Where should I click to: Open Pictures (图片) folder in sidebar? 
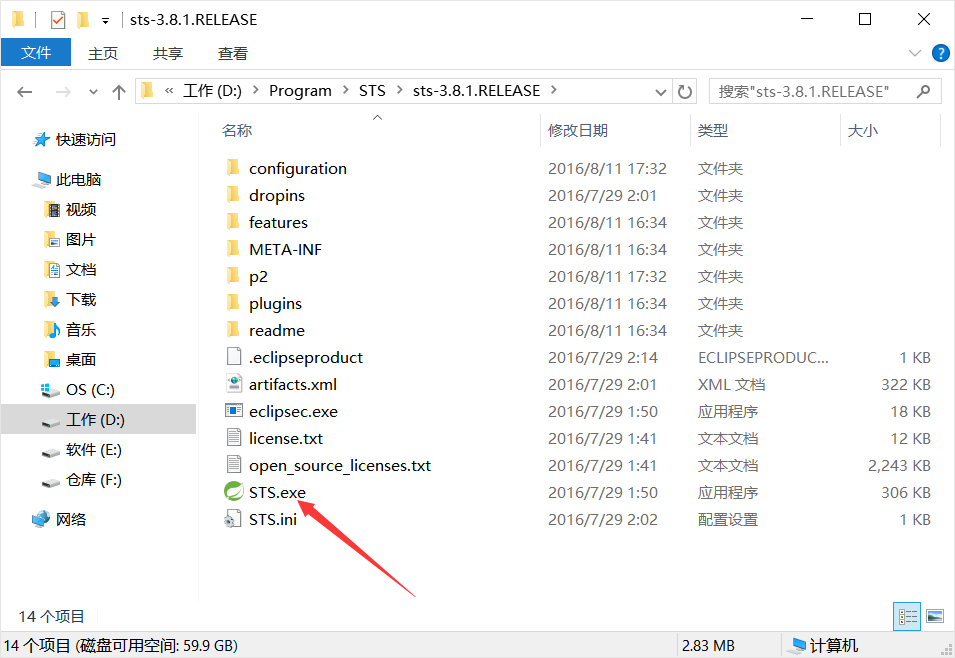[x=70, y=239]
